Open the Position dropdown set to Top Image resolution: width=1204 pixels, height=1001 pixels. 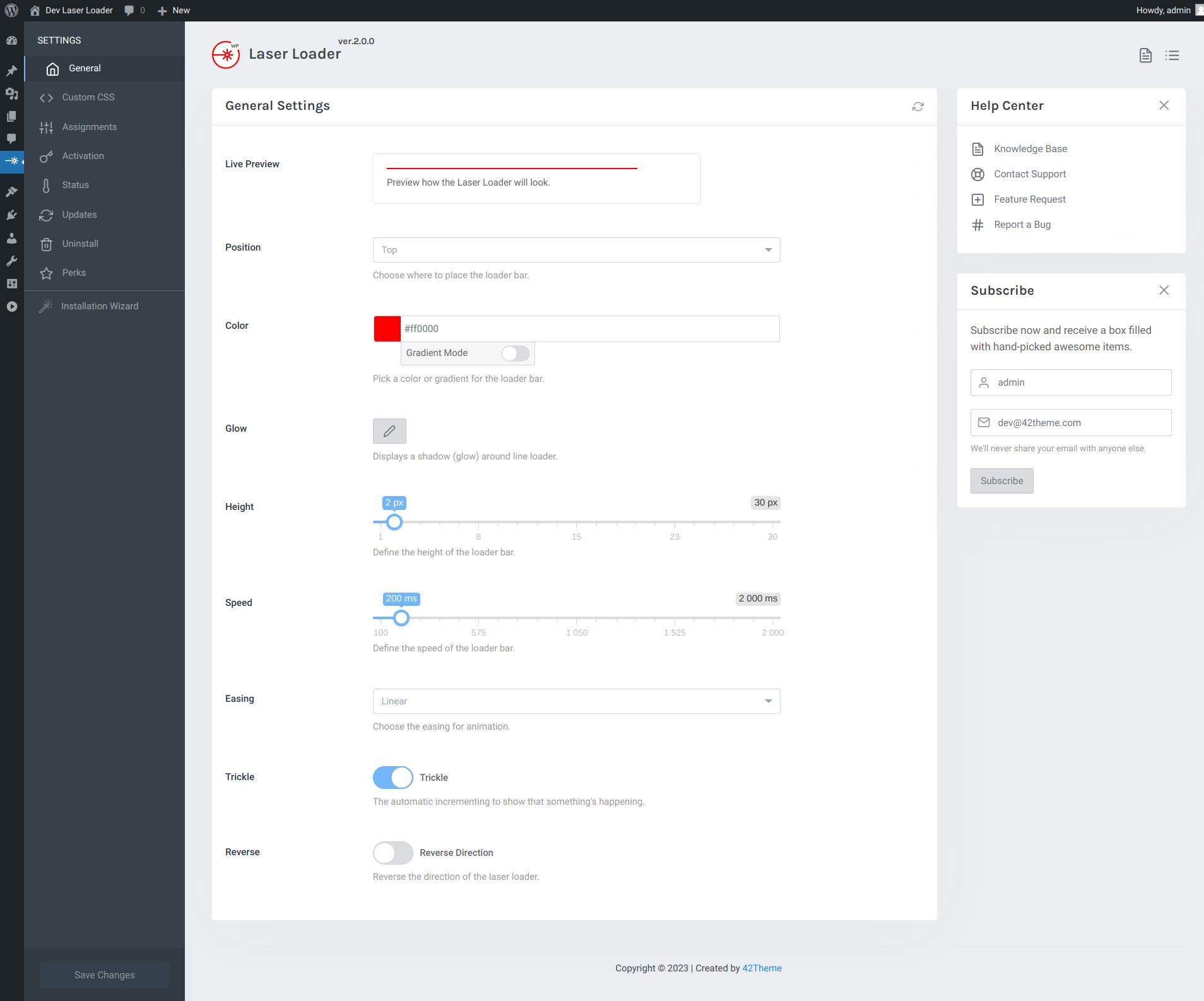click(x=576, y=250)
